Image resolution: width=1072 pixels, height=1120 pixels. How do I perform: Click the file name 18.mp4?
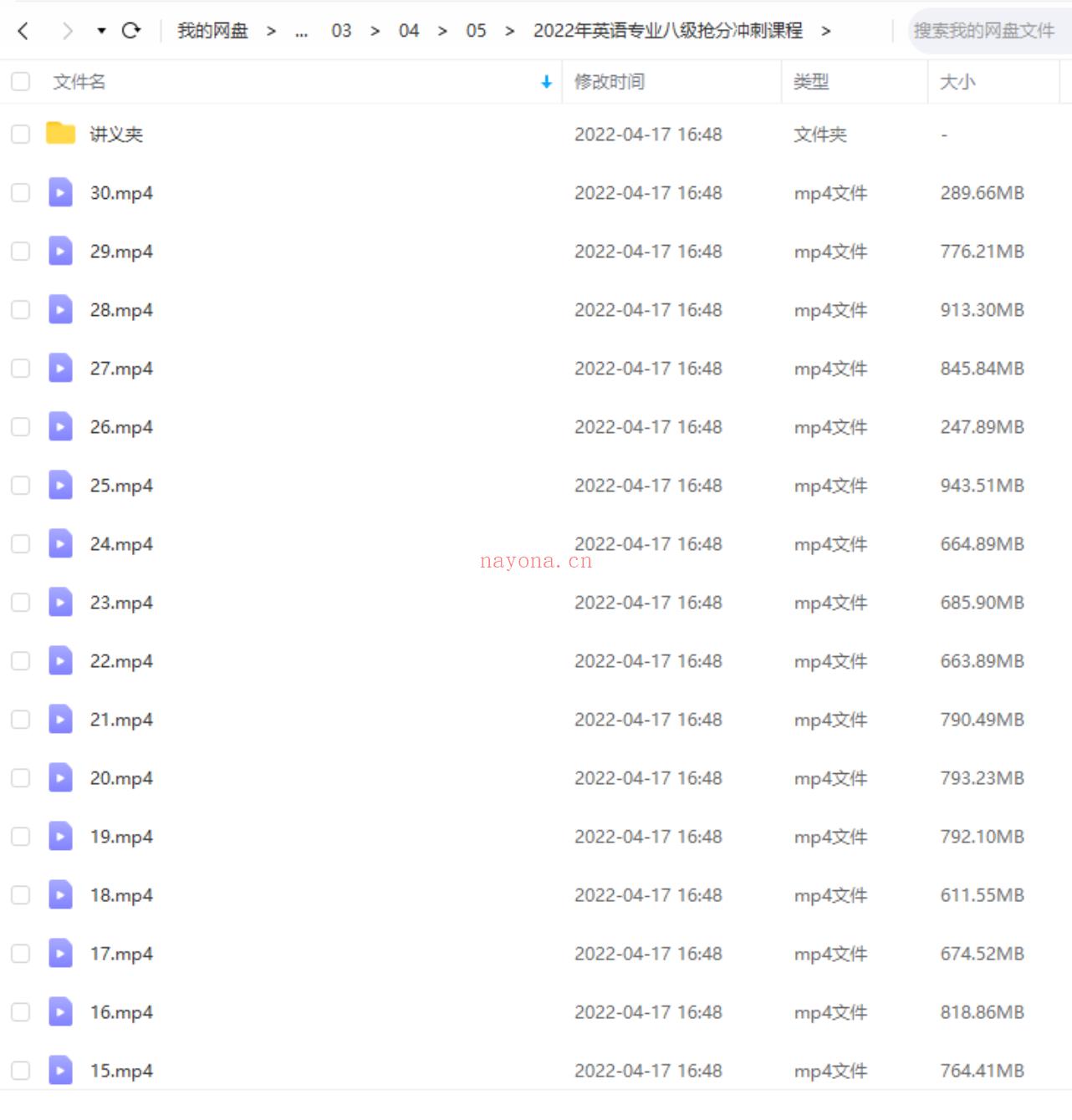[121, 895]
